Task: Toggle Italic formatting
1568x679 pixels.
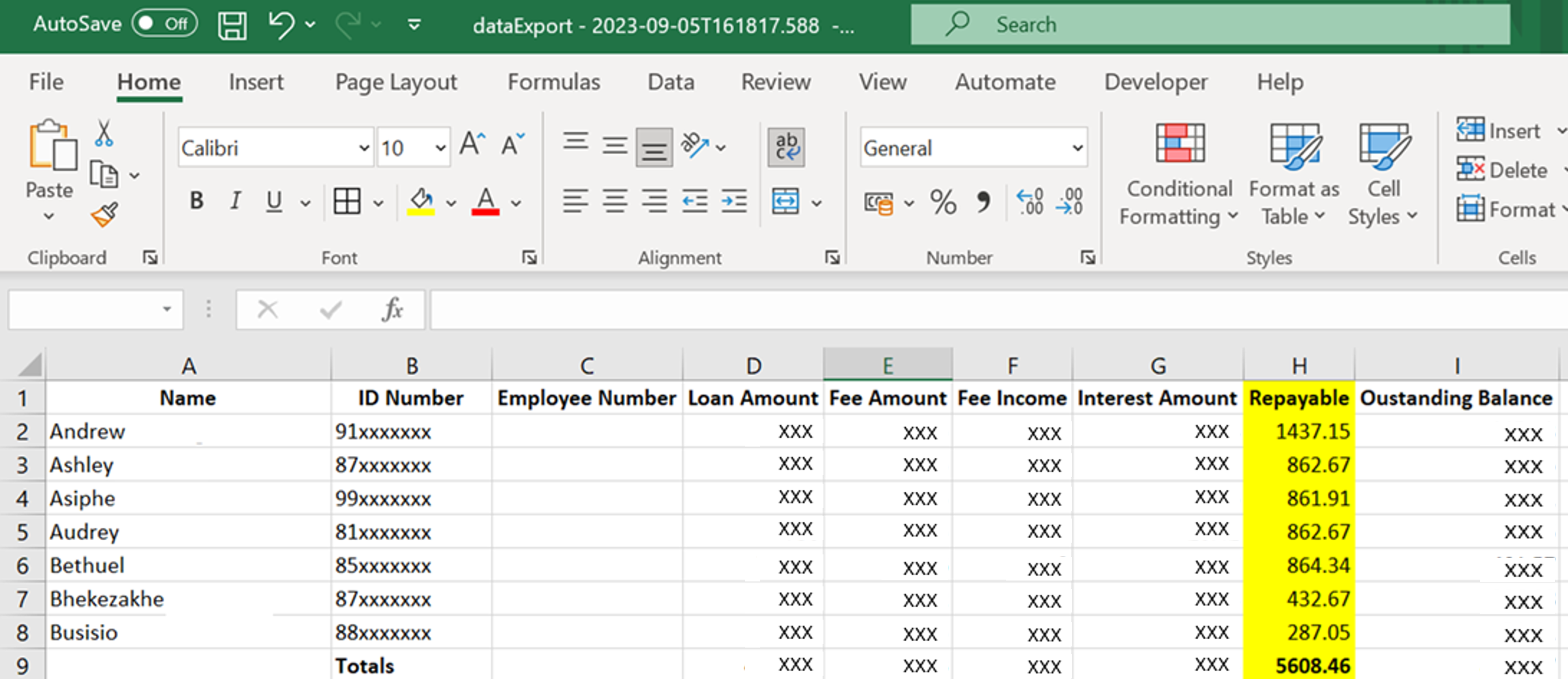Action: coord(236,201)
